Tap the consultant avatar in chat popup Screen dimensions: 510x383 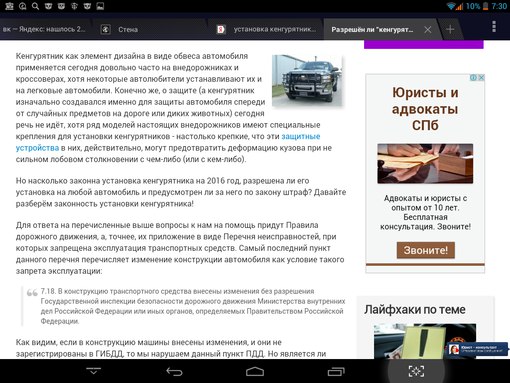point(453,349)
